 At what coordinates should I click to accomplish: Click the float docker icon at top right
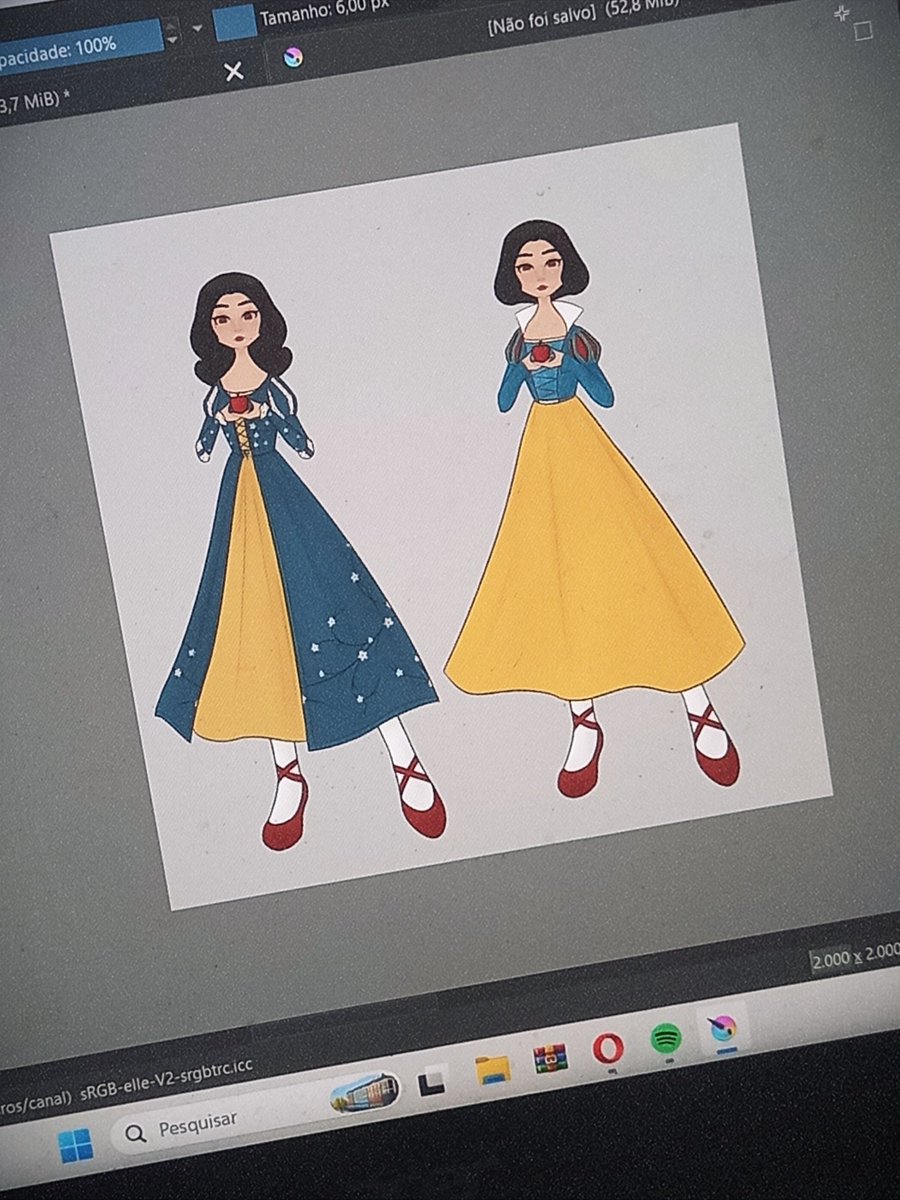842,13
